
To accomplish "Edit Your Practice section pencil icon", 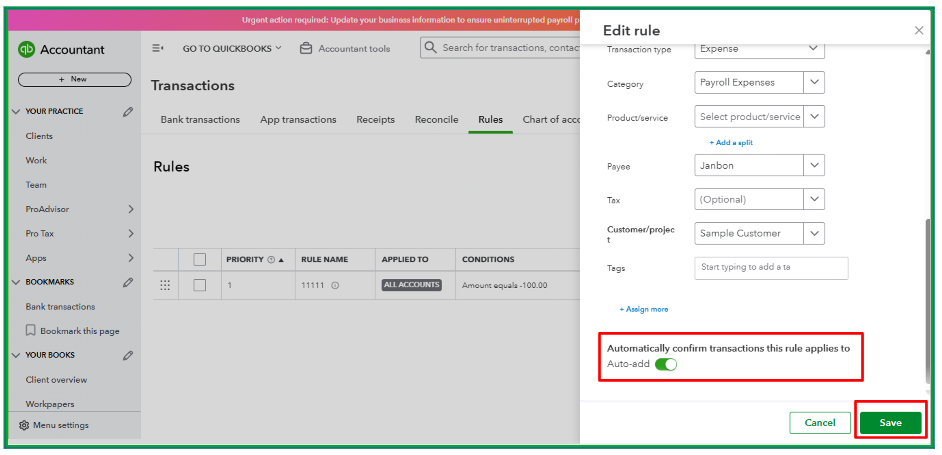I will (x=127, y=112).
